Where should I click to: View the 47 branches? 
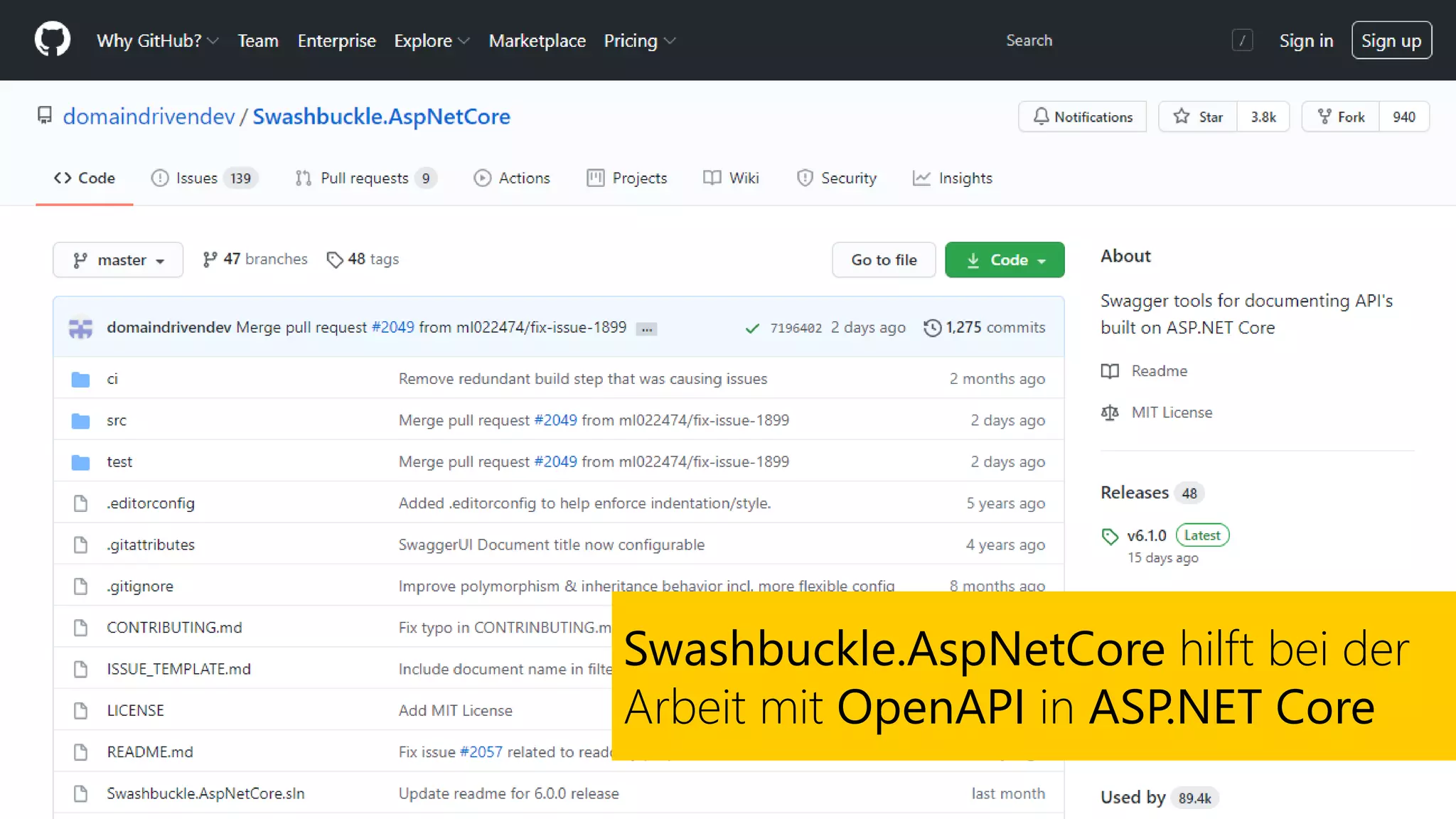(255, 259)
